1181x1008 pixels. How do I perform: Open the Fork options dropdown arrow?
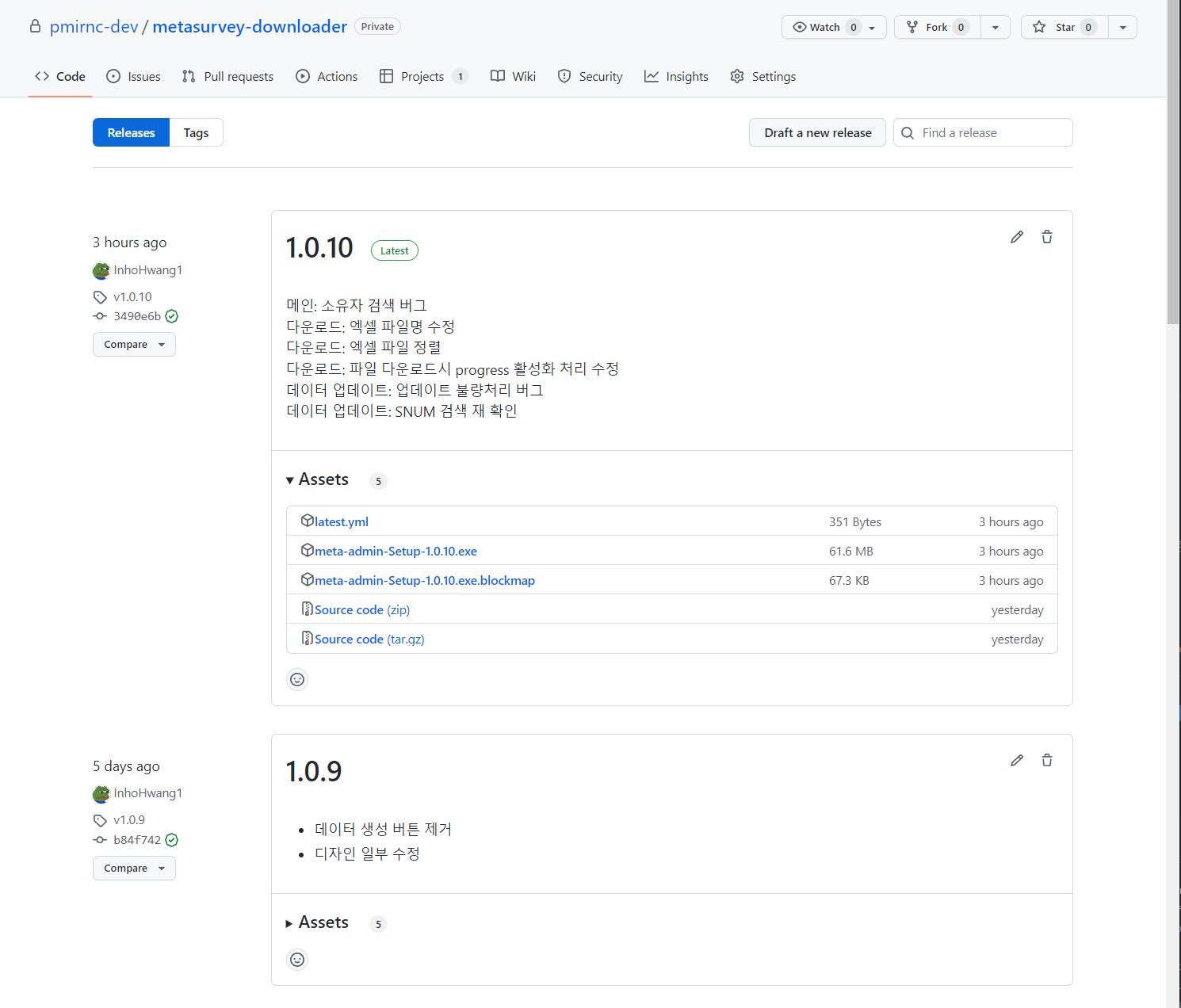coord(996,27)
